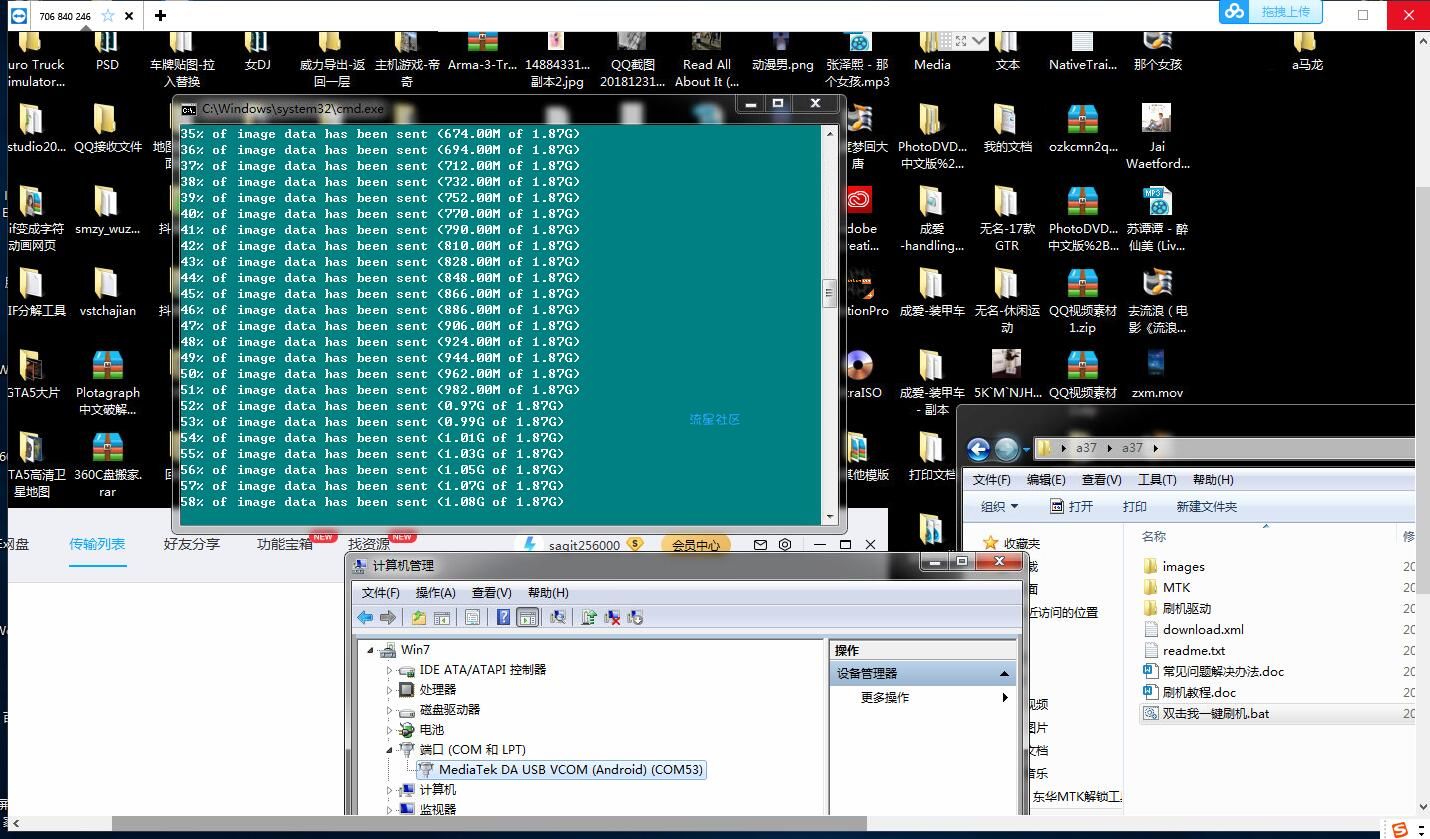Open the blue help question mark icon

coord(504,618)
